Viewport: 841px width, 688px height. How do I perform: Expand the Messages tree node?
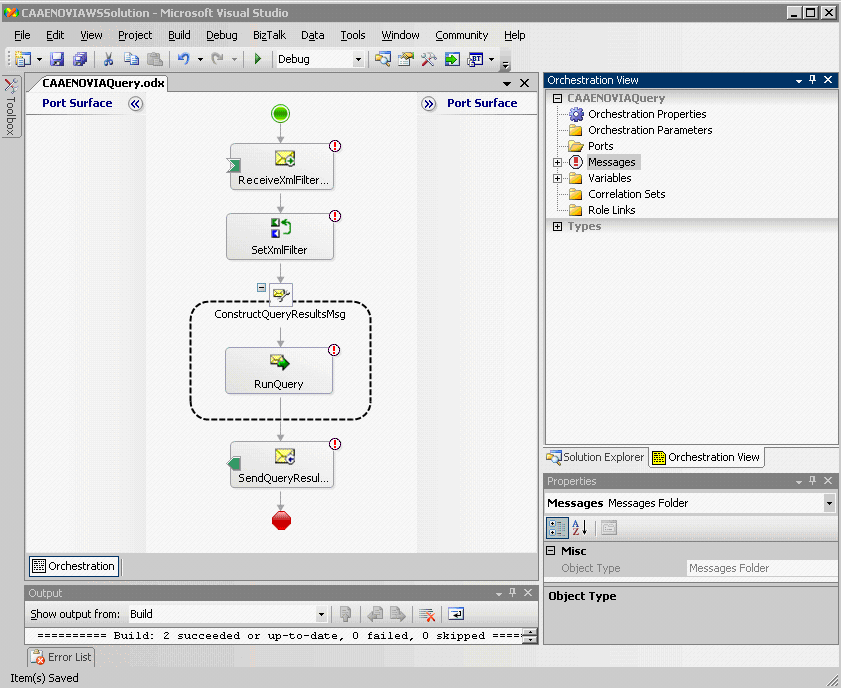[557, 162]
